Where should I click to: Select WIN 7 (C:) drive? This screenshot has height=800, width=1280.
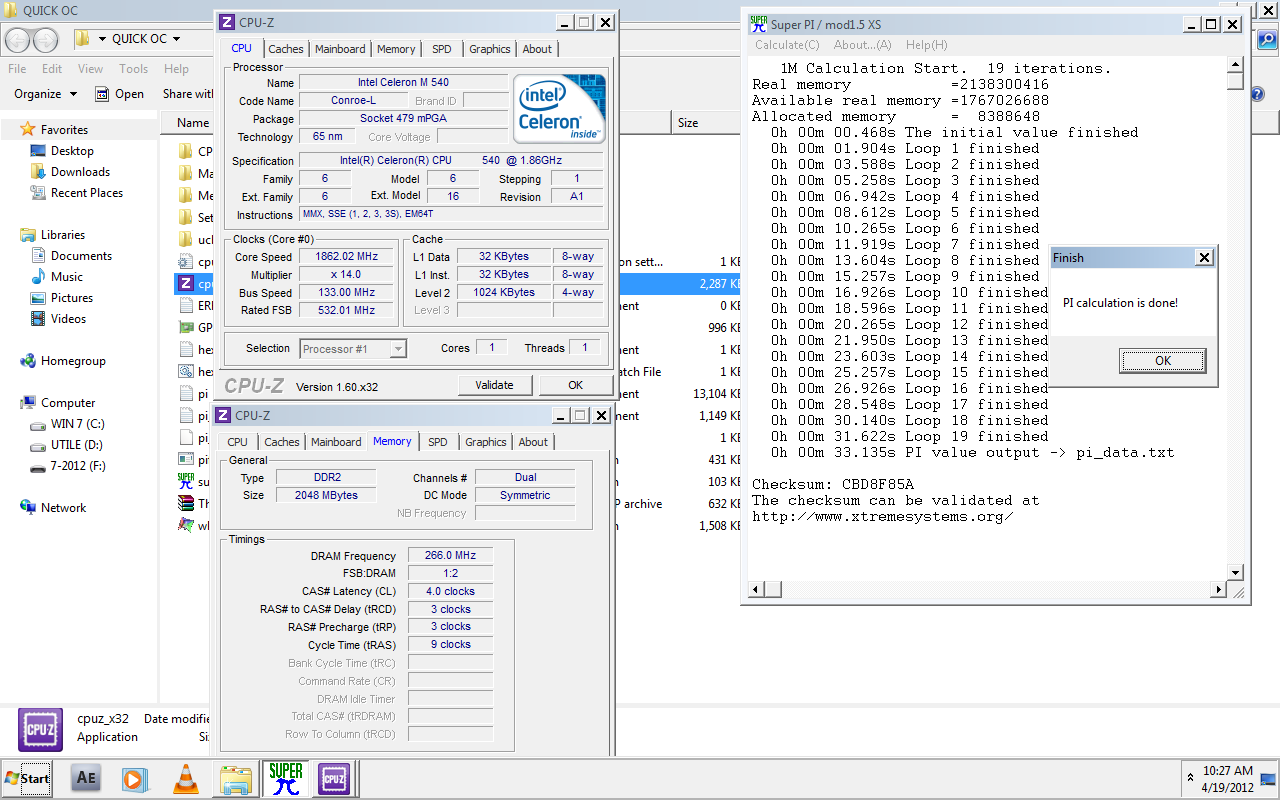click(x=77, y=424)
